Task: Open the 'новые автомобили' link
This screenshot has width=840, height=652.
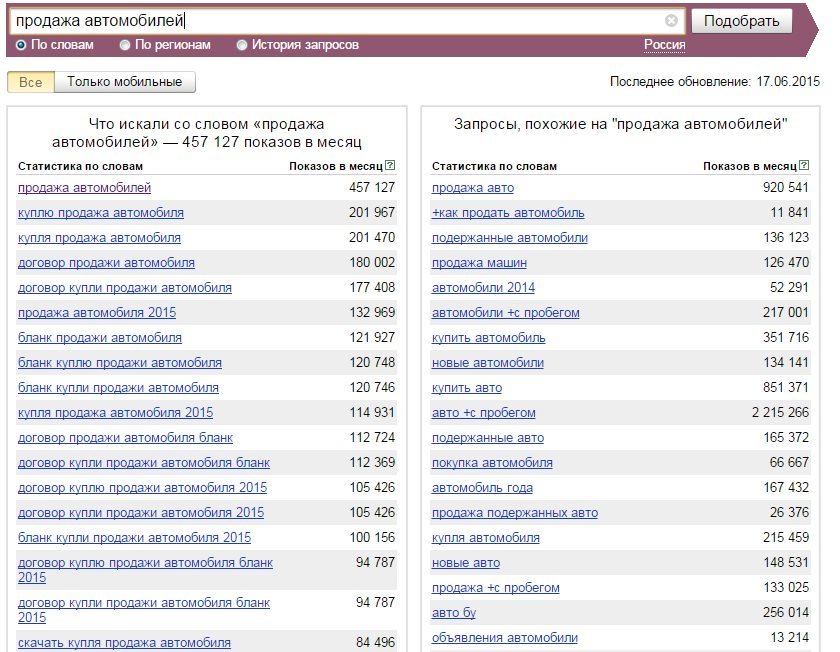Action: coord(488,363)
